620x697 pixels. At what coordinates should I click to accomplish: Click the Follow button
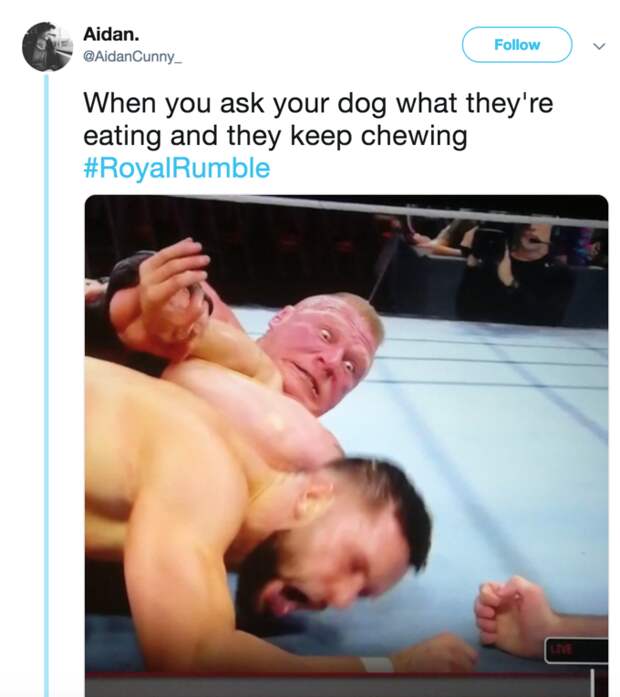coord(517,45)
